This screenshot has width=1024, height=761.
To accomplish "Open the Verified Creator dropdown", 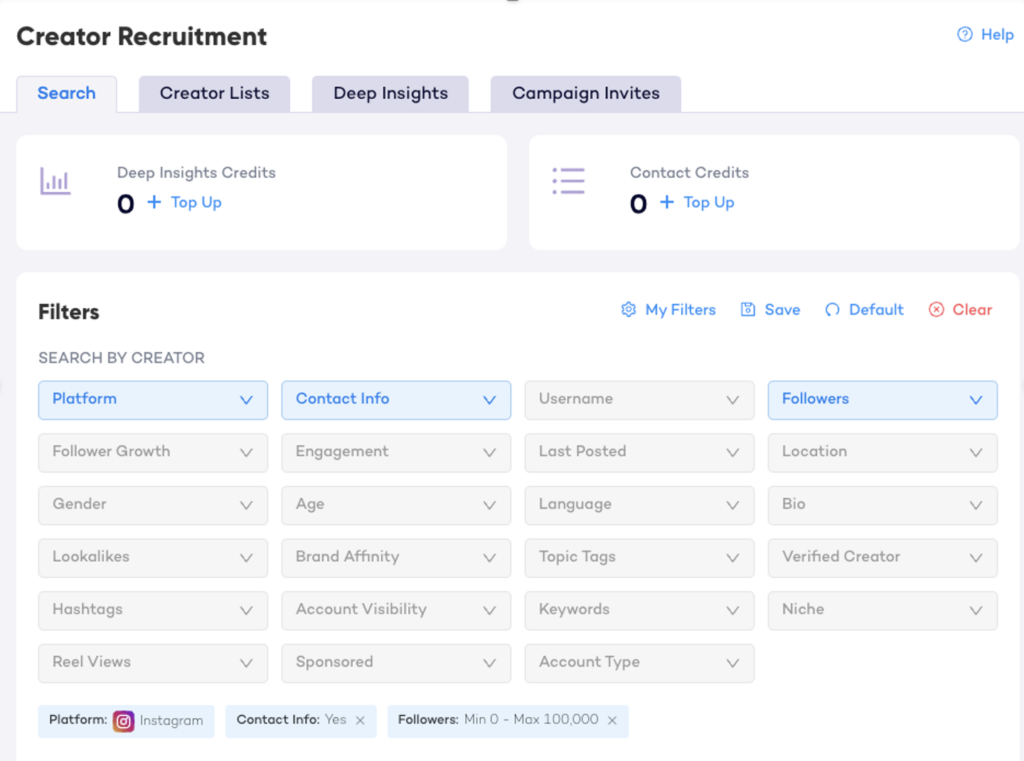I will pos(882,558).
